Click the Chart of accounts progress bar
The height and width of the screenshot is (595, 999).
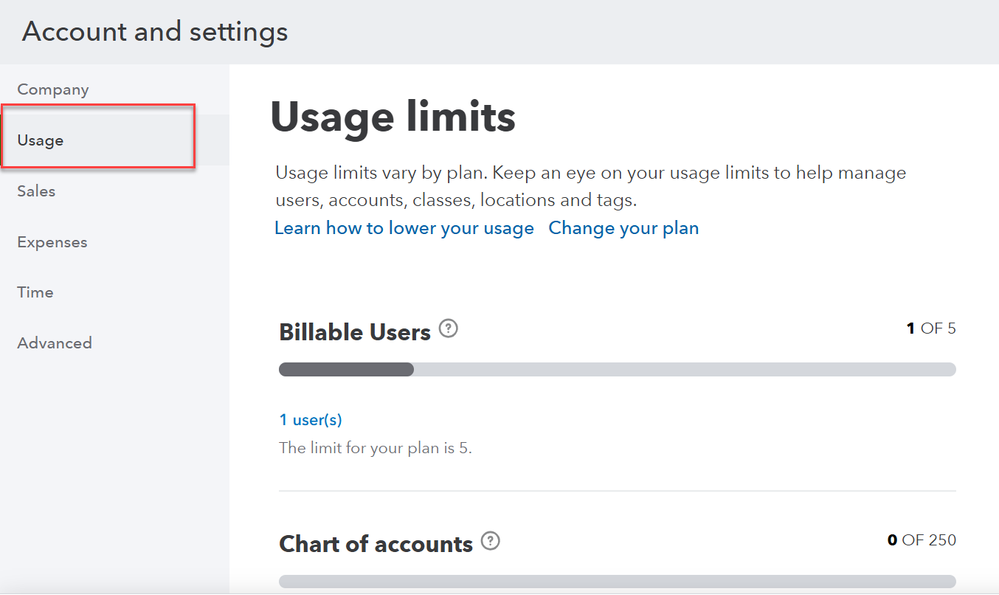617,582
